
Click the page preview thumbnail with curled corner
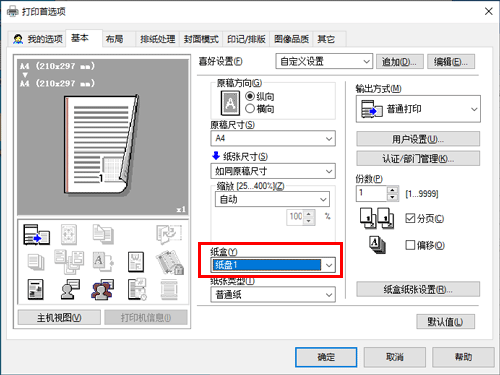tap(101, 145)
